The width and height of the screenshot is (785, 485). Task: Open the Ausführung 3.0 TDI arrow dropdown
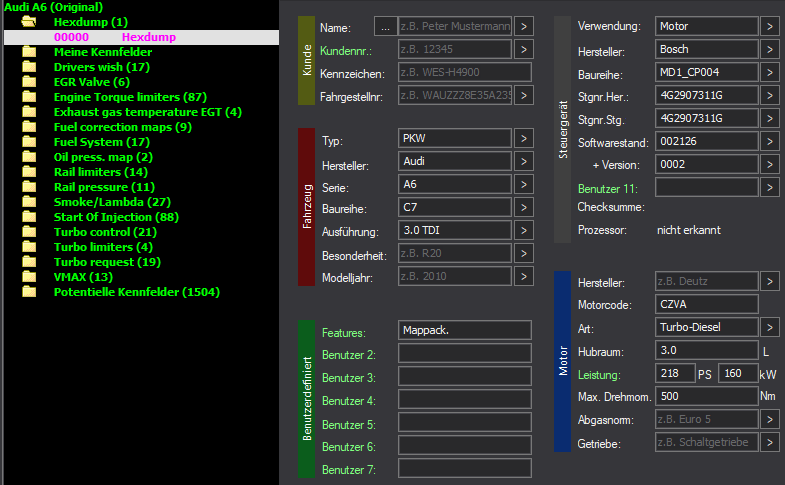click(524, 230)
